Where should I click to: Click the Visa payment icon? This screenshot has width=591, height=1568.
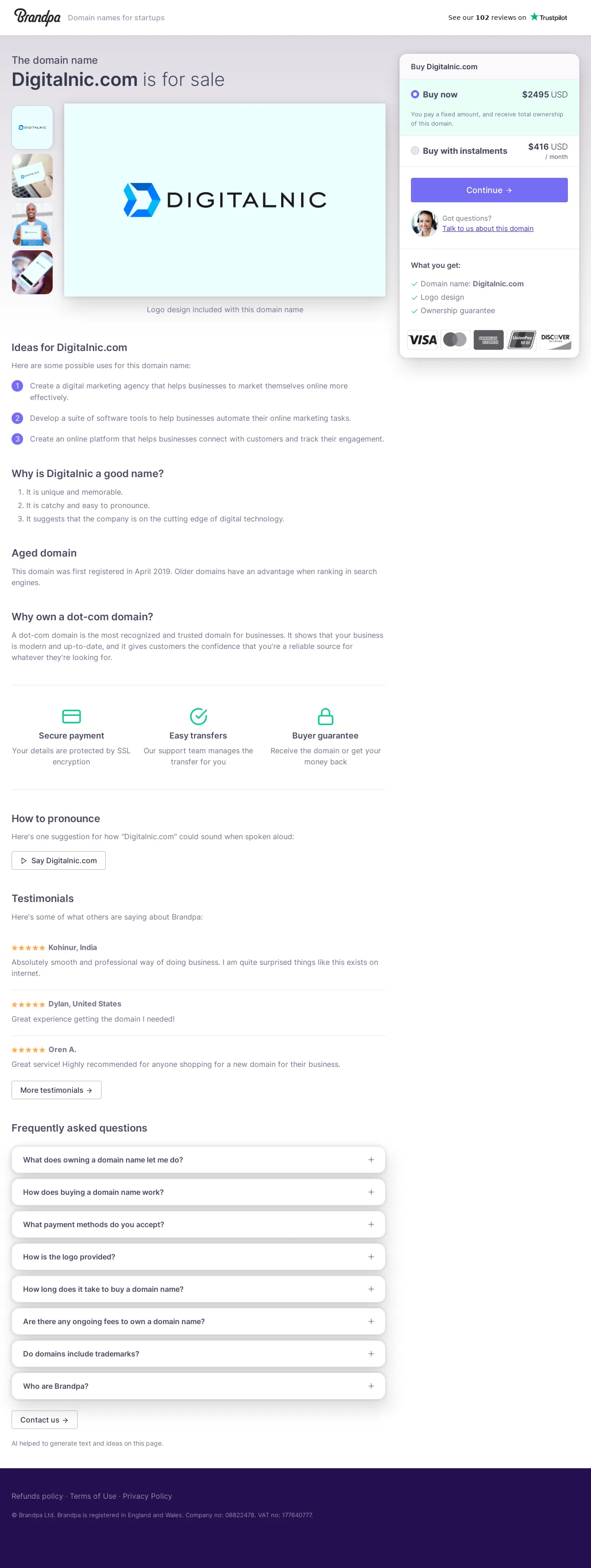coord(422,339)
